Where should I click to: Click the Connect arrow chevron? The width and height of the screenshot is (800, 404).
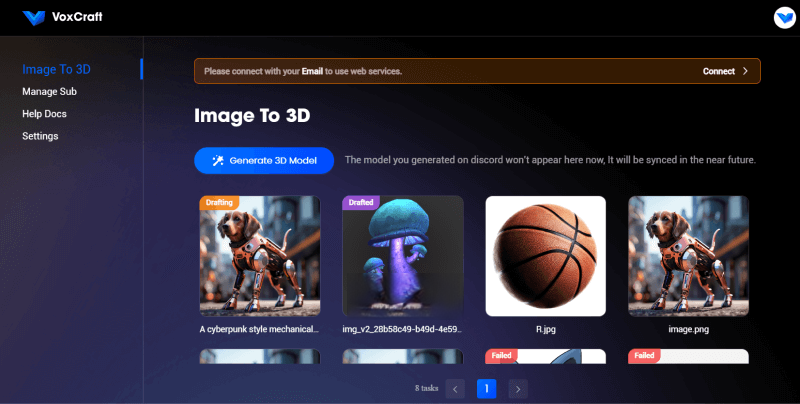[x=745, y=71]
